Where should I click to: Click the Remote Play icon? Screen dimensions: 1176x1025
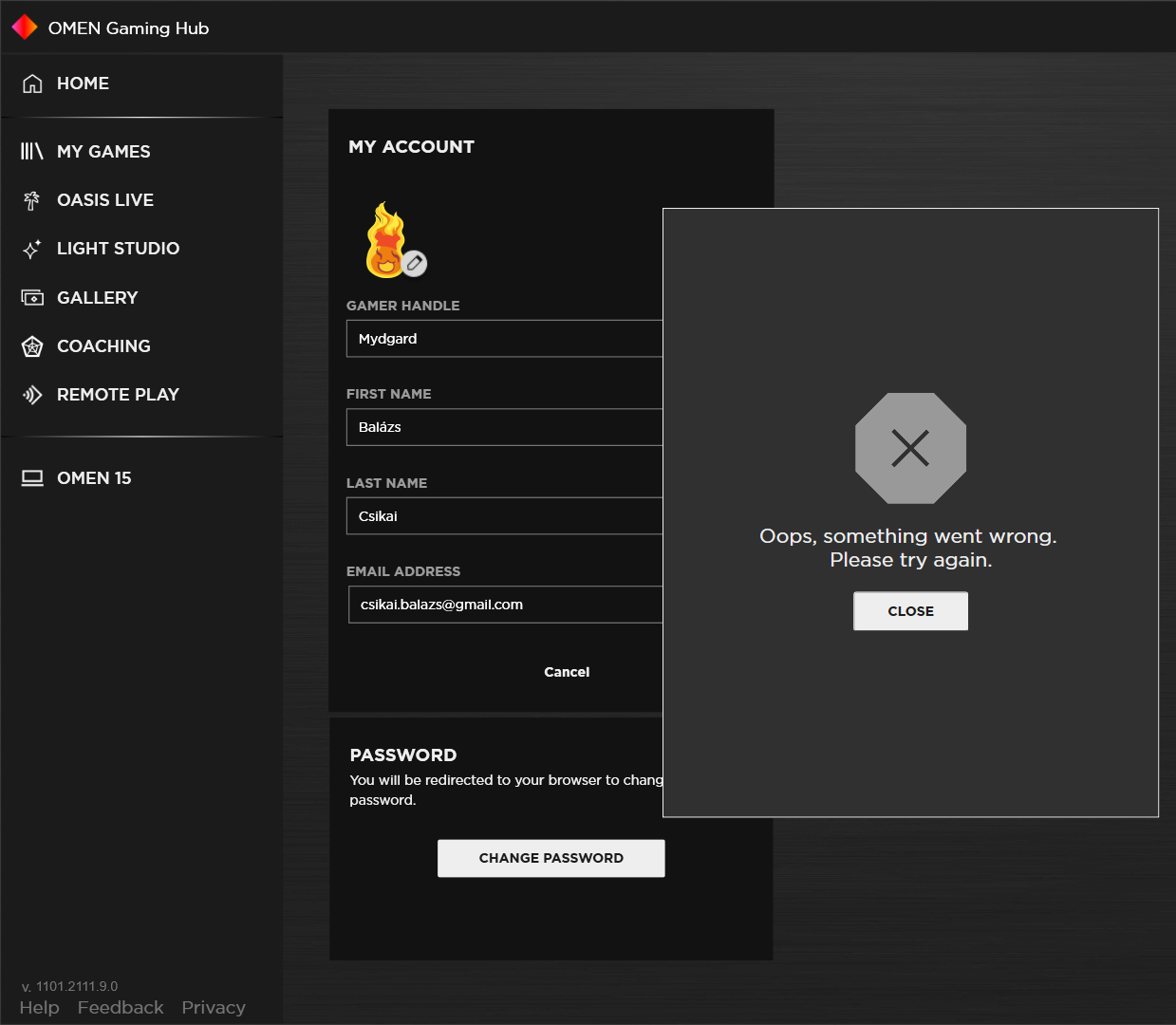click(32, 395)
